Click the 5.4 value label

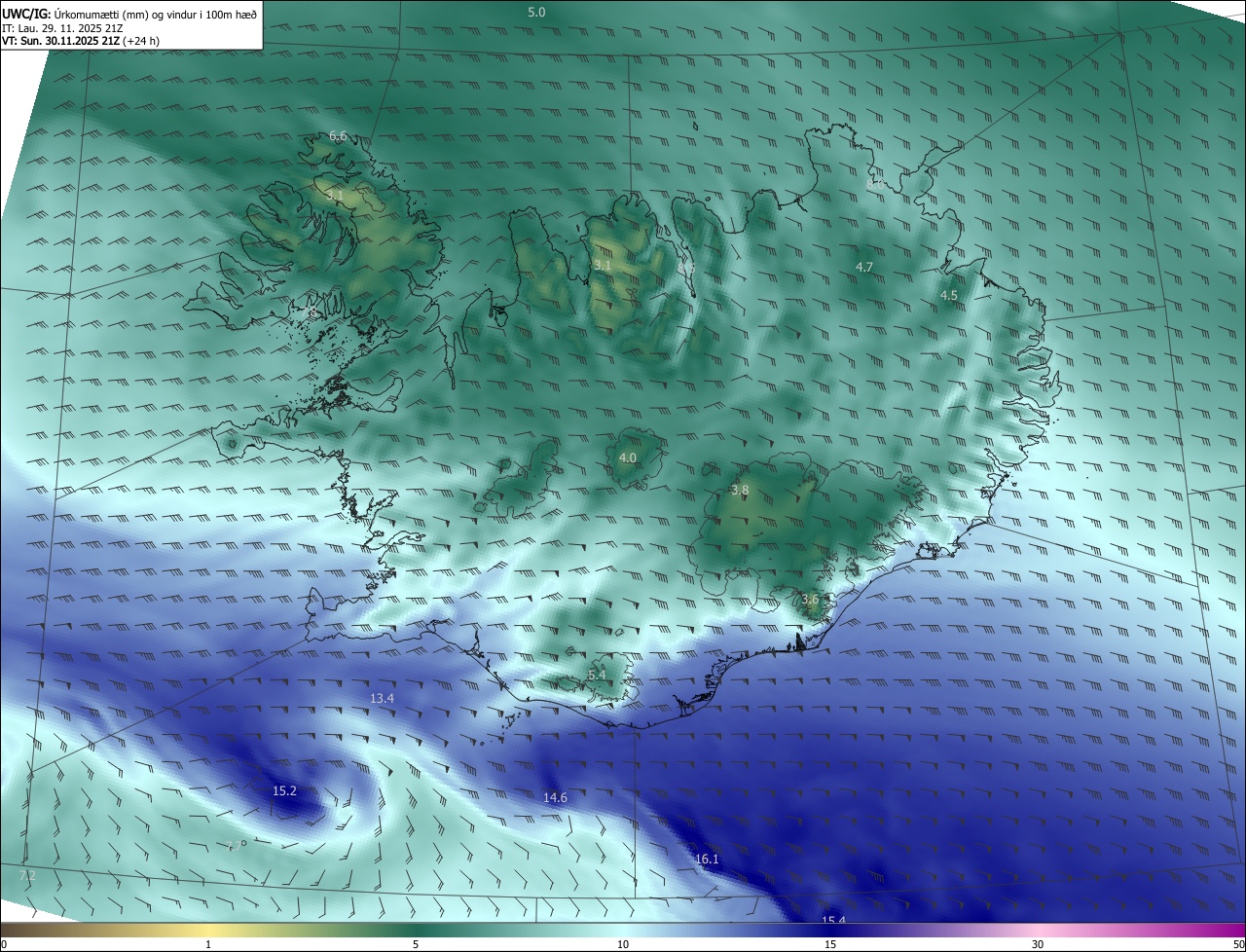click(x=597, y=675)
